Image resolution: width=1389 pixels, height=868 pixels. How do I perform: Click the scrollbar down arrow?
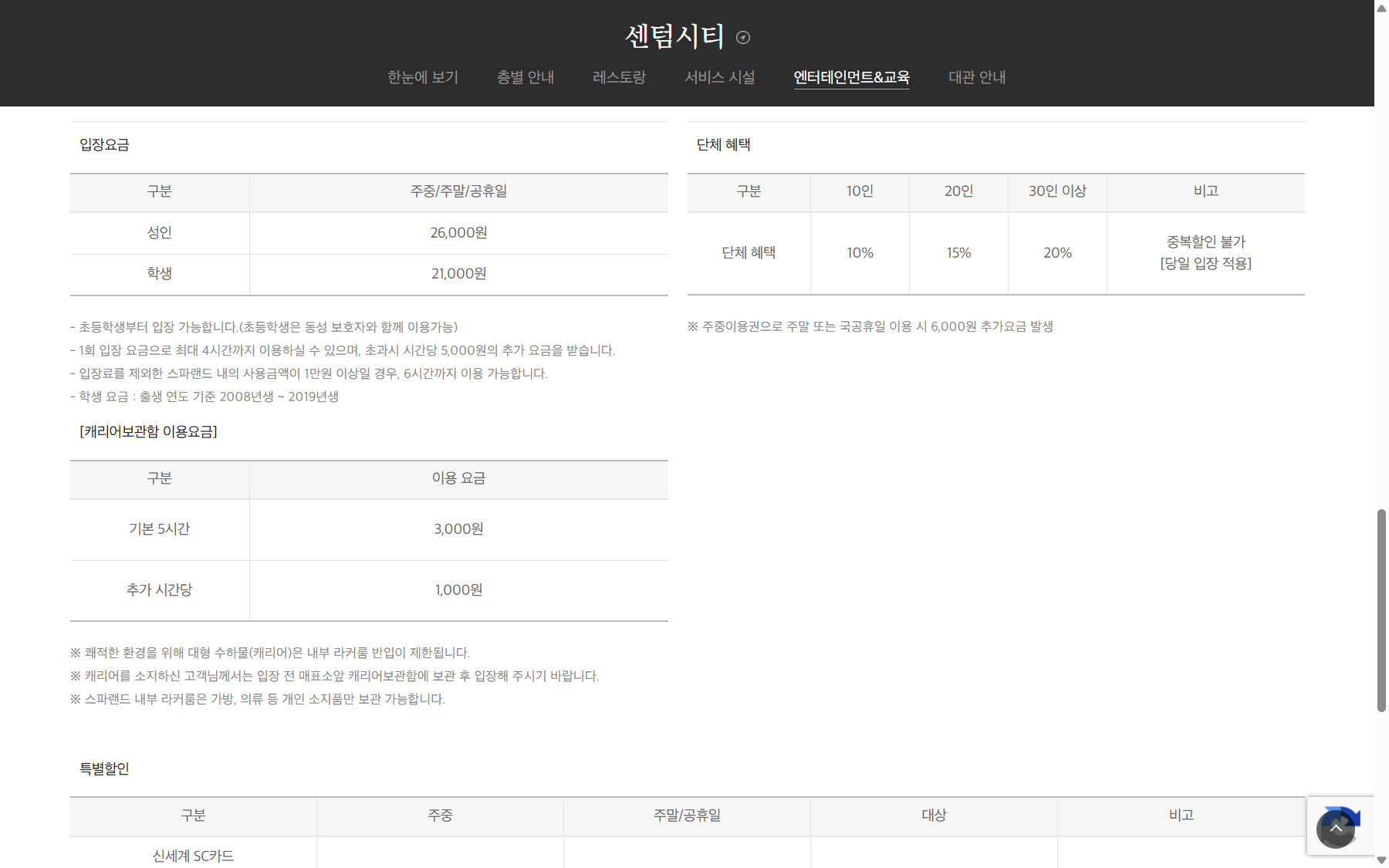[1381, 860]
